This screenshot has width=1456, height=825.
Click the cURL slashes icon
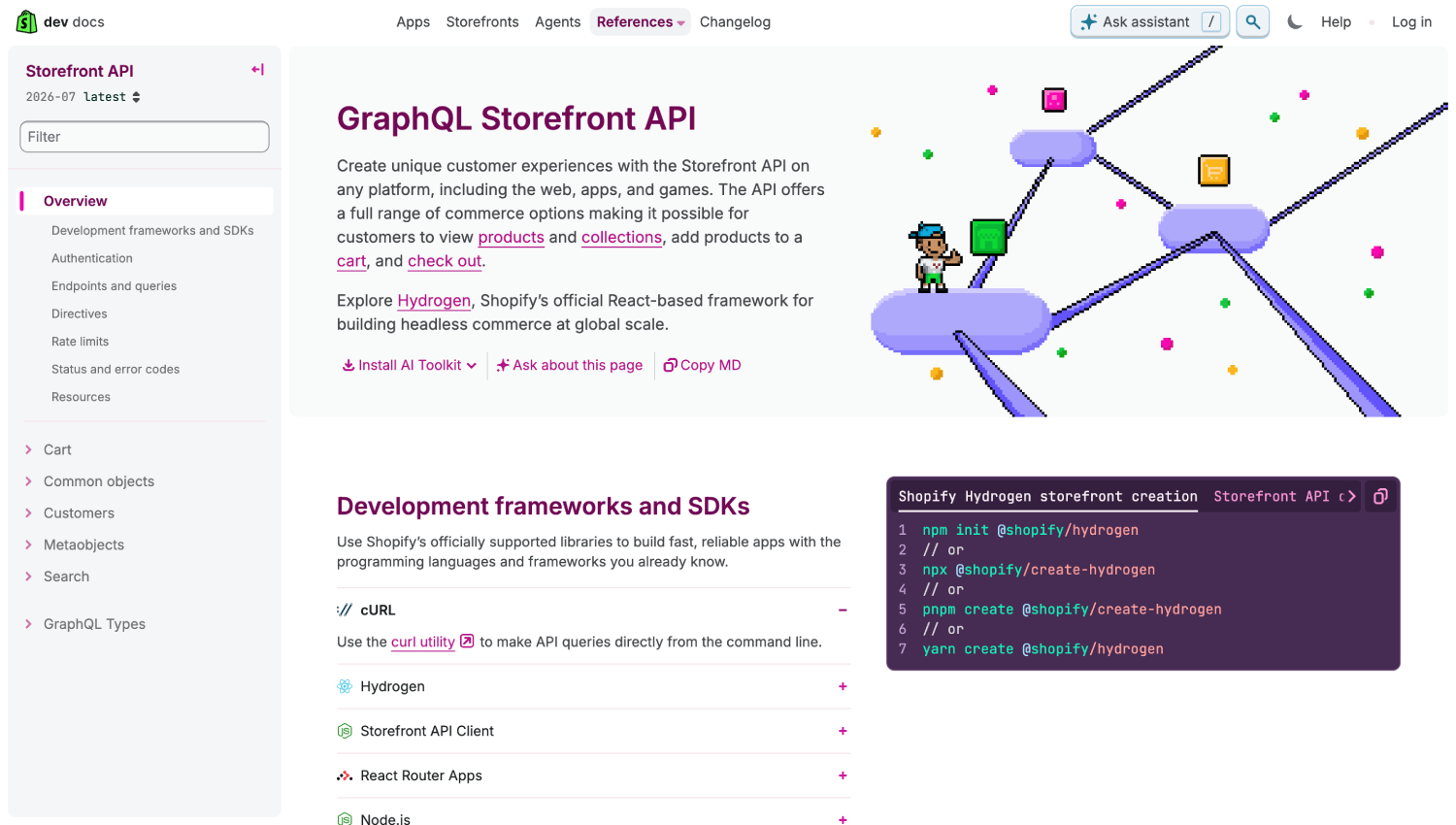(x=345, y=610)
